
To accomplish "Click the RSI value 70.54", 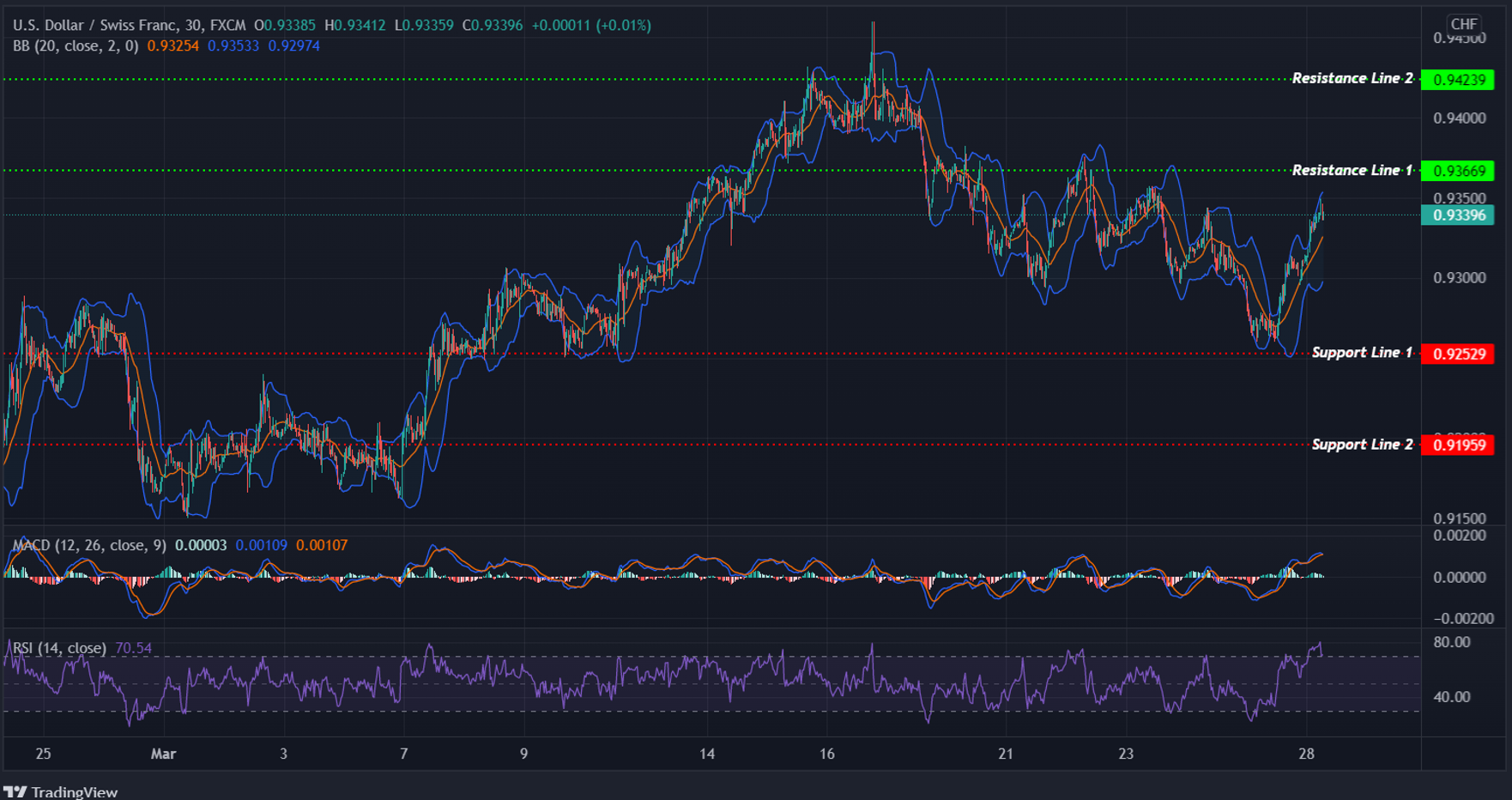I will point(134,648).
